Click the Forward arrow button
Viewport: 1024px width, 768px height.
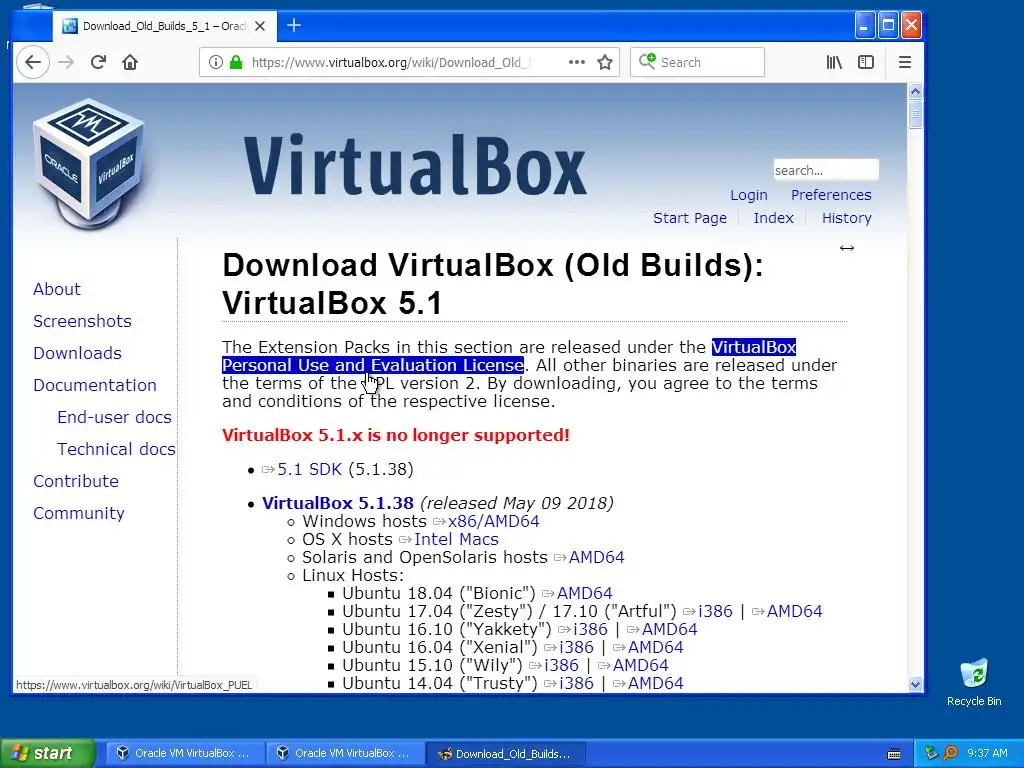(66, 62)
